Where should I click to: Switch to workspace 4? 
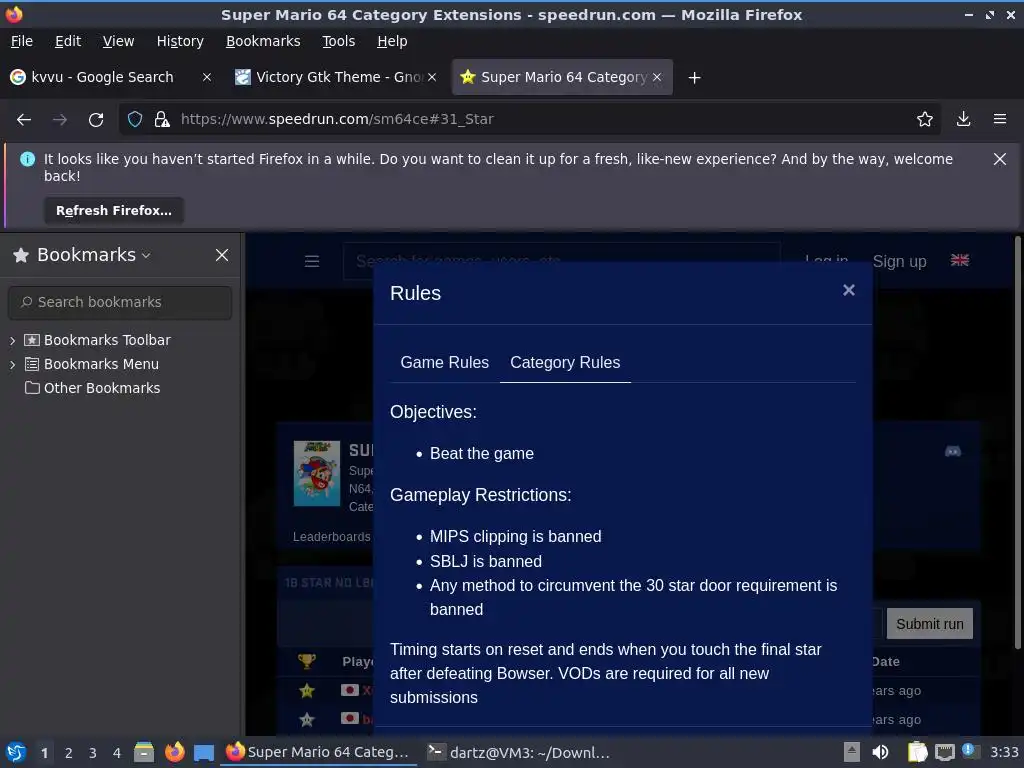coord(117,753)
